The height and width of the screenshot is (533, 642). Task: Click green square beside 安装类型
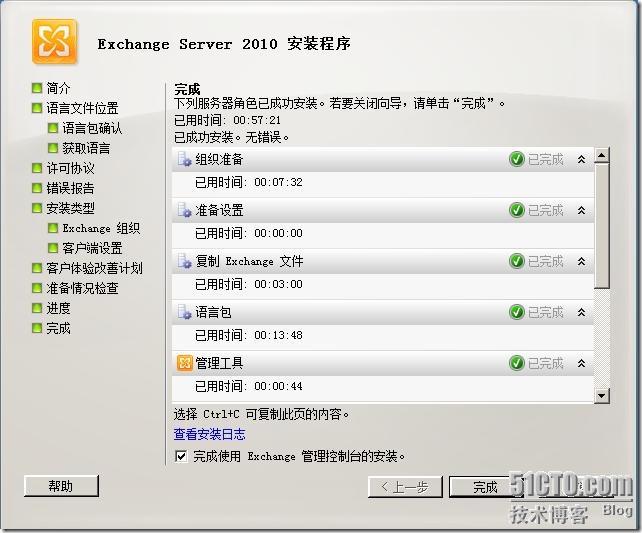click(x=37, y=208)
